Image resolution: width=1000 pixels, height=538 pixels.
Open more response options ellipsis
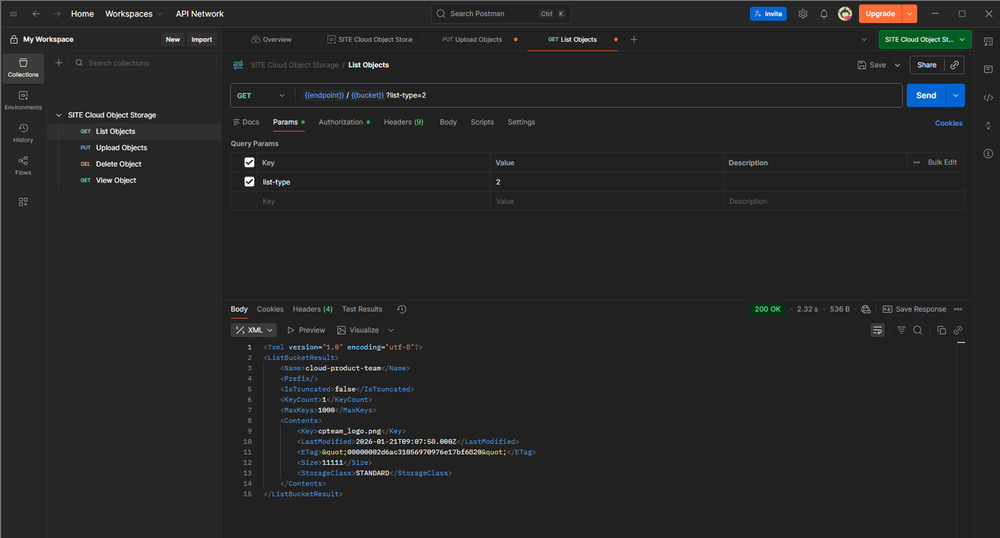click(x=958, y=309)
